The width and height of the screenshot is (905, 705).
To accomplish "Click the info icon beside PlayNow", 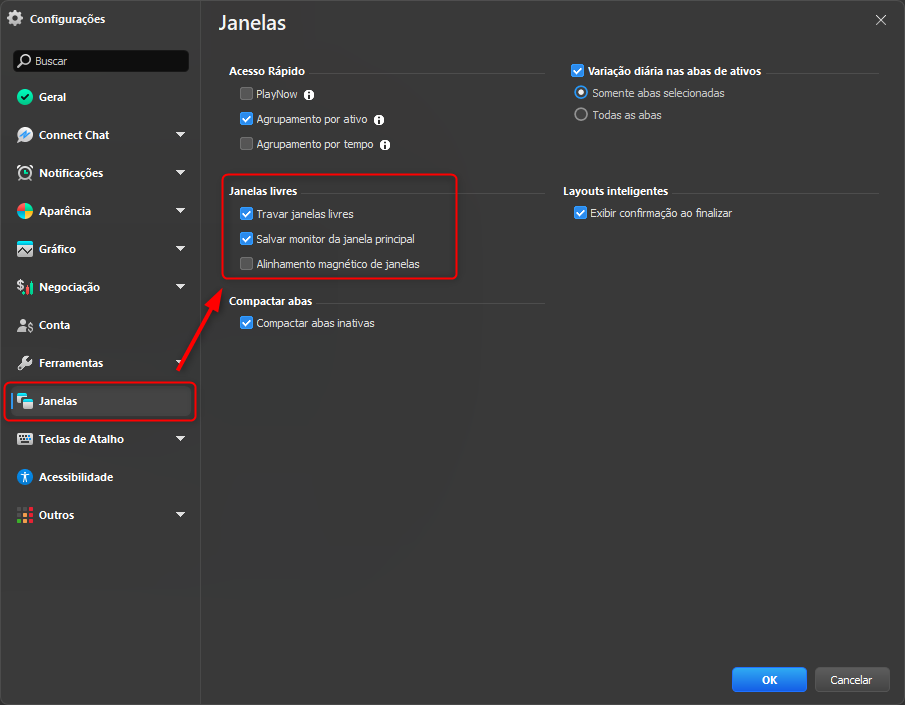I will [x=309, y=95].
